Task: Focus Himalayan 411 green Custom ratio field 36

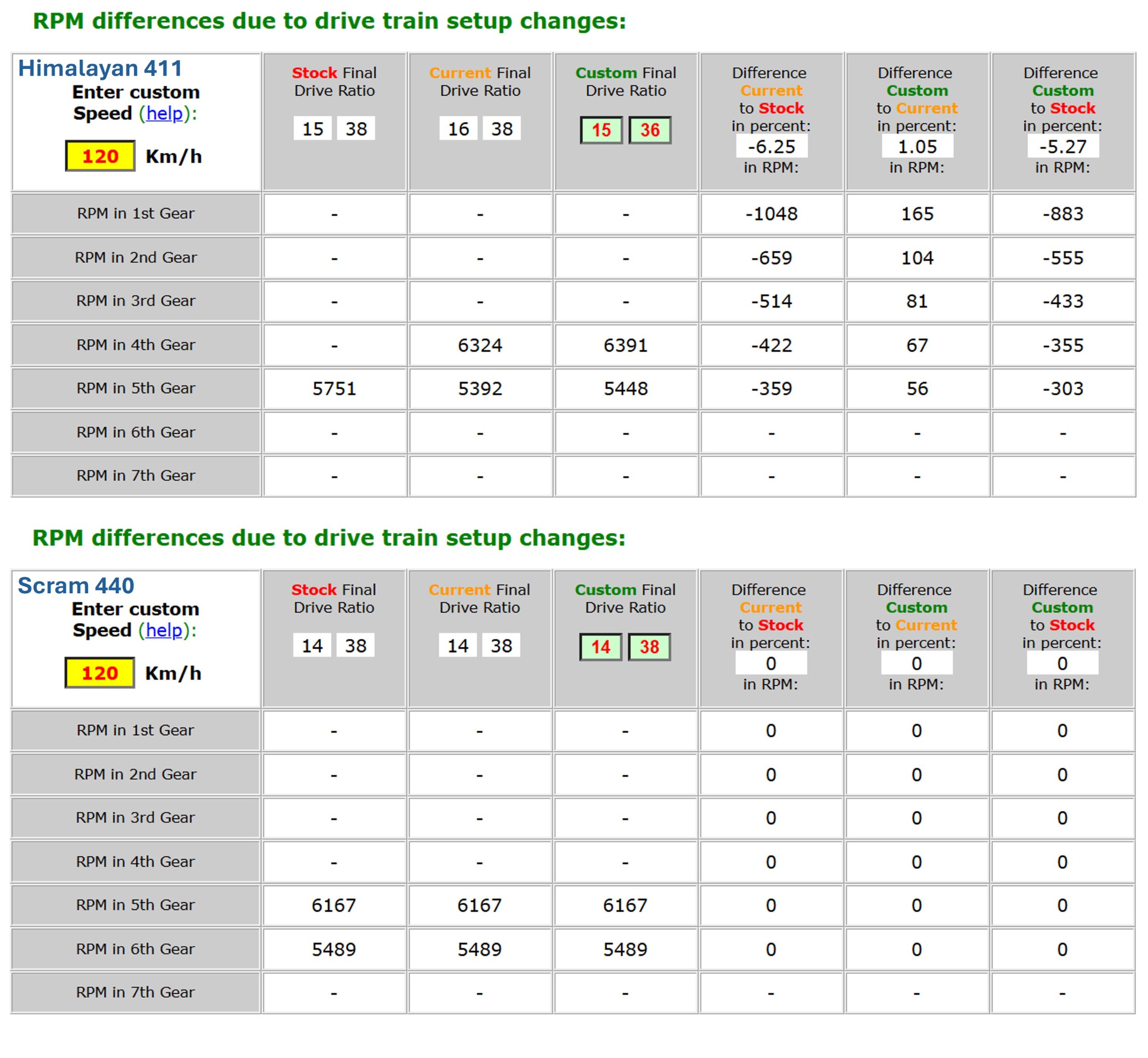Action: tap(650, 130)
